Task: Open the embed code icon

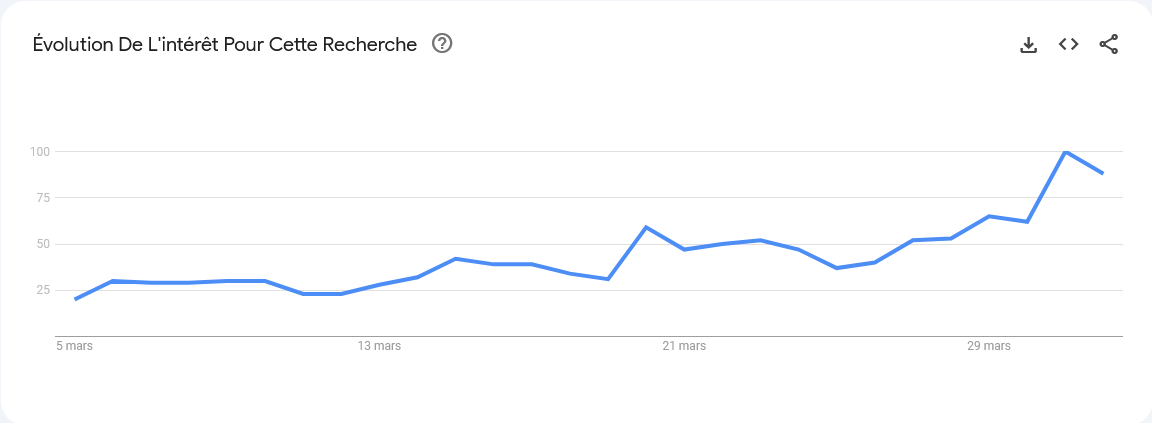Action: point(1068,44)
